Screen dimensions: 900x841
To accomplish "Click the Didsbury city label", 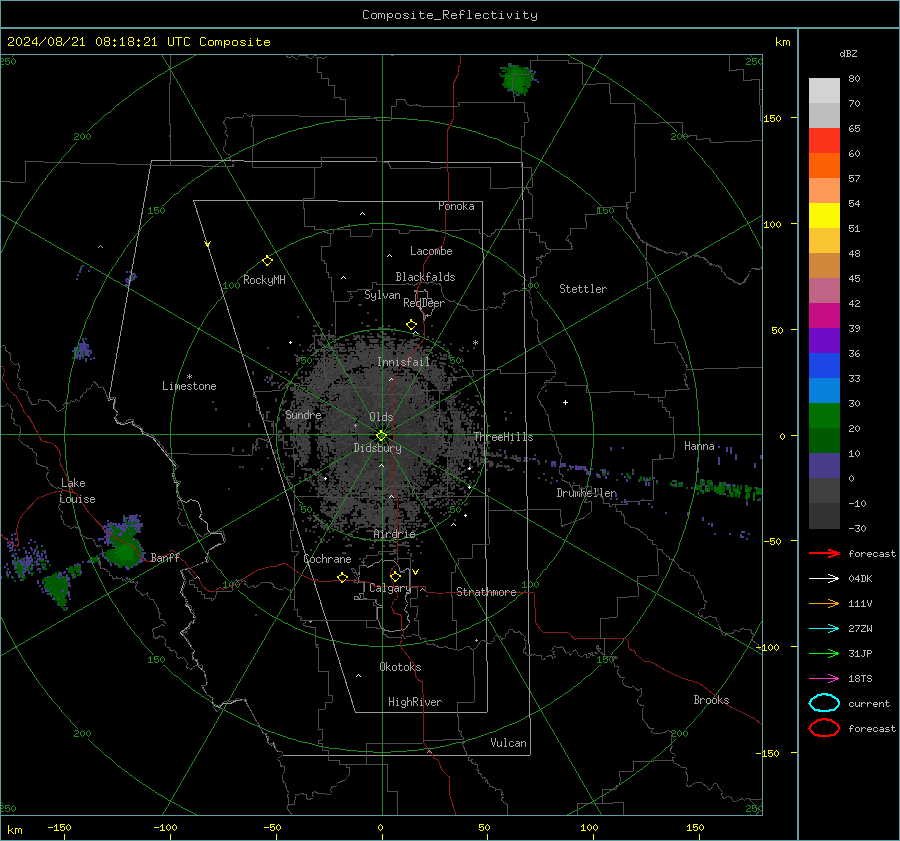I will tap(377, 448).
